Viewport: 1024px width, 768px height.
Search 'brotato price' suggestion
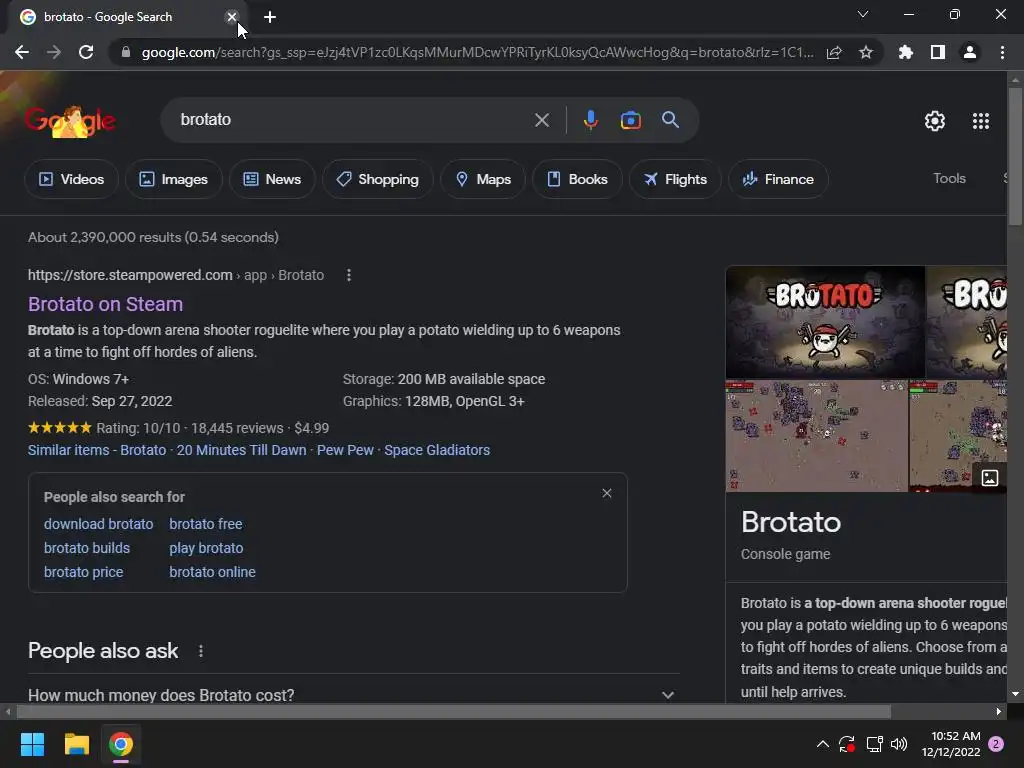[84, 572]
